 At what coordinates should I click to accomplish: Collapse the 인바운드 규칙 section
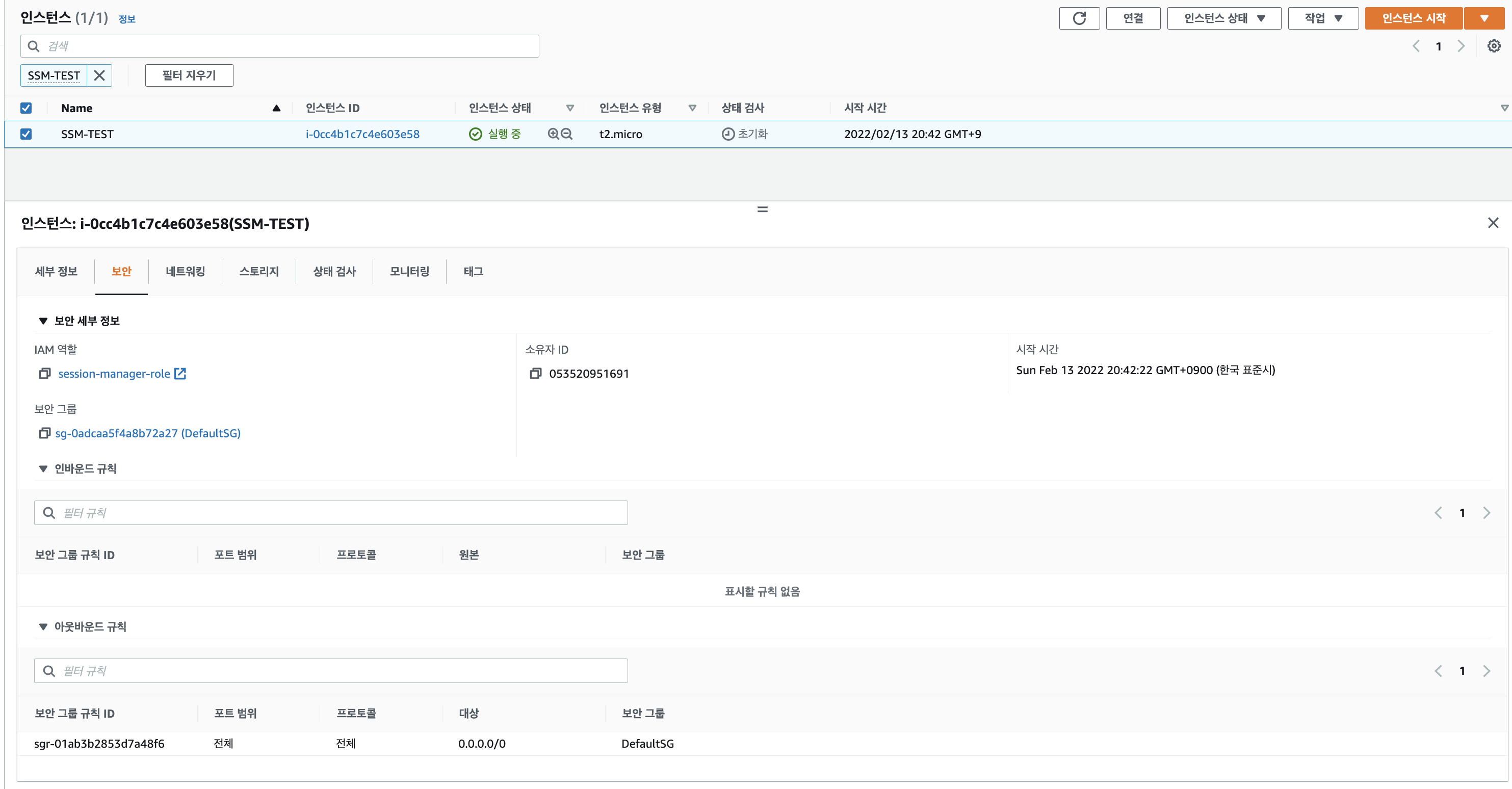(x=43, y=468)
